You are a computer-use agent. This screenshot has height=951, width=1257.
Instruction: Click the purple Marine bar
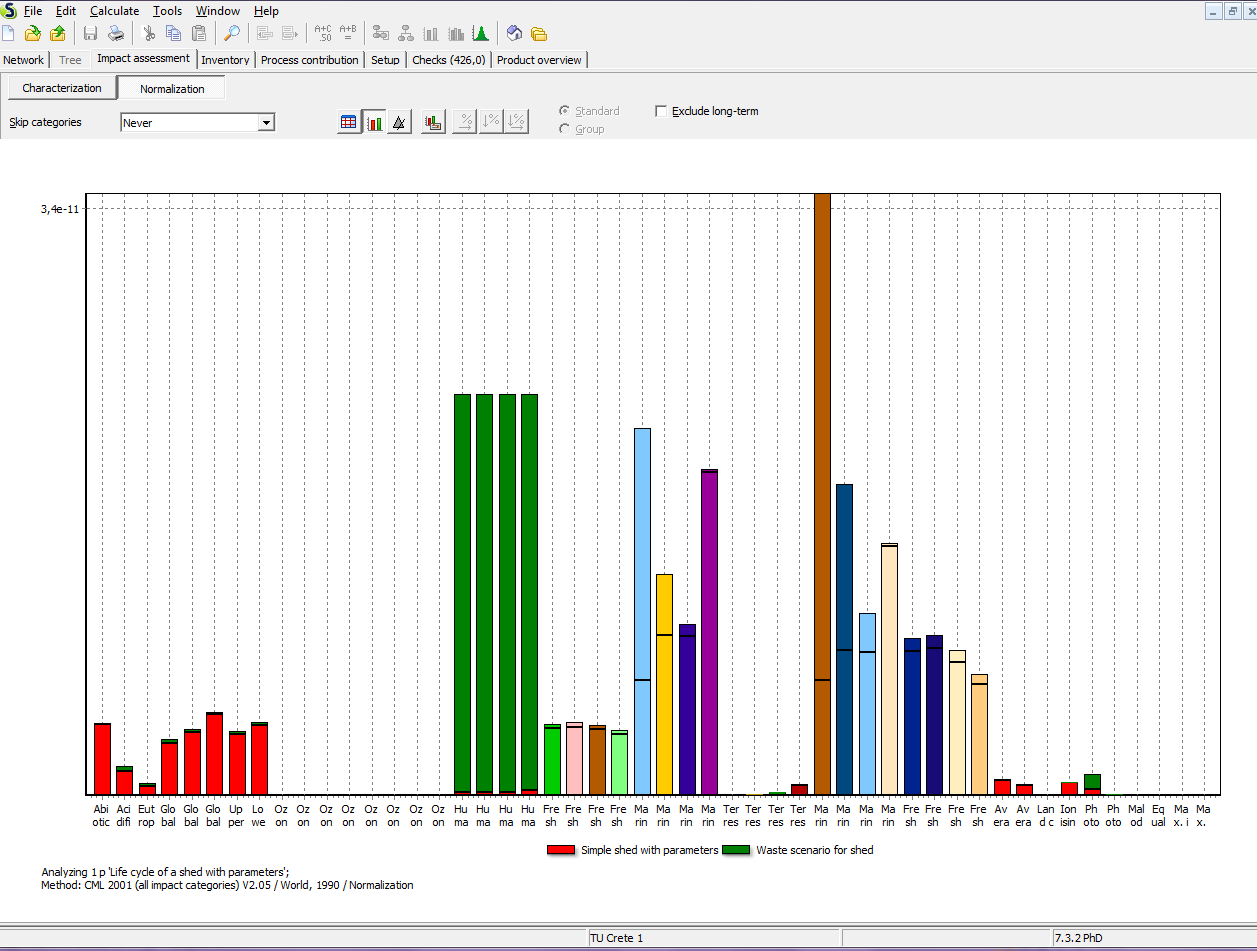click(709, 632)
